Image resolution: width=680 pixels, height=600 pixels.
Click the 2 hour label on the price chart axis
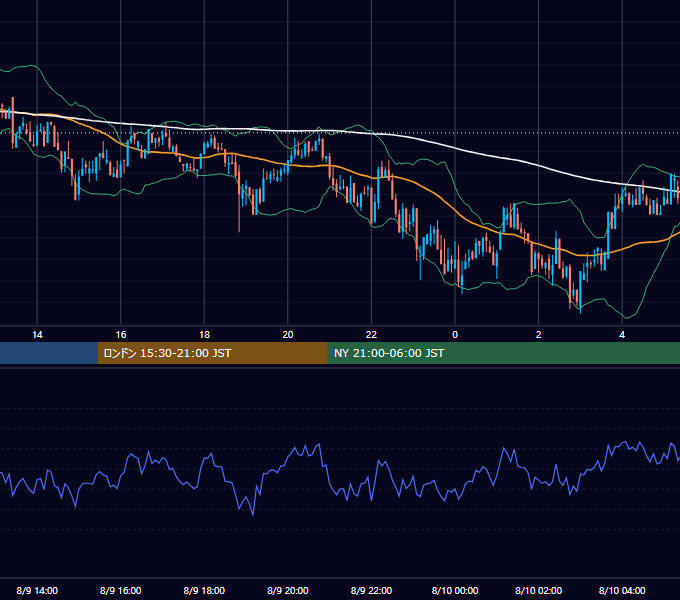coord(539,335)
